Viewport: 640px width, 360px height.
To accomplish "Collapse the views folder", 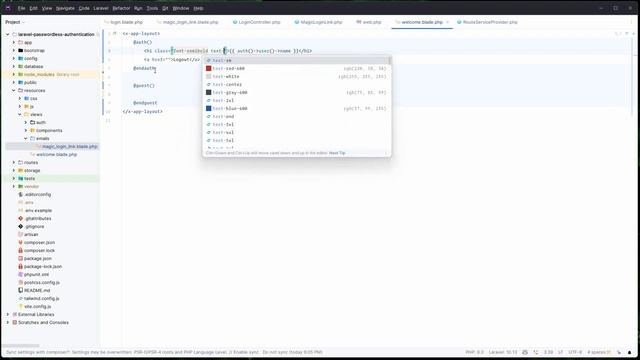I will tap(20, 115).
